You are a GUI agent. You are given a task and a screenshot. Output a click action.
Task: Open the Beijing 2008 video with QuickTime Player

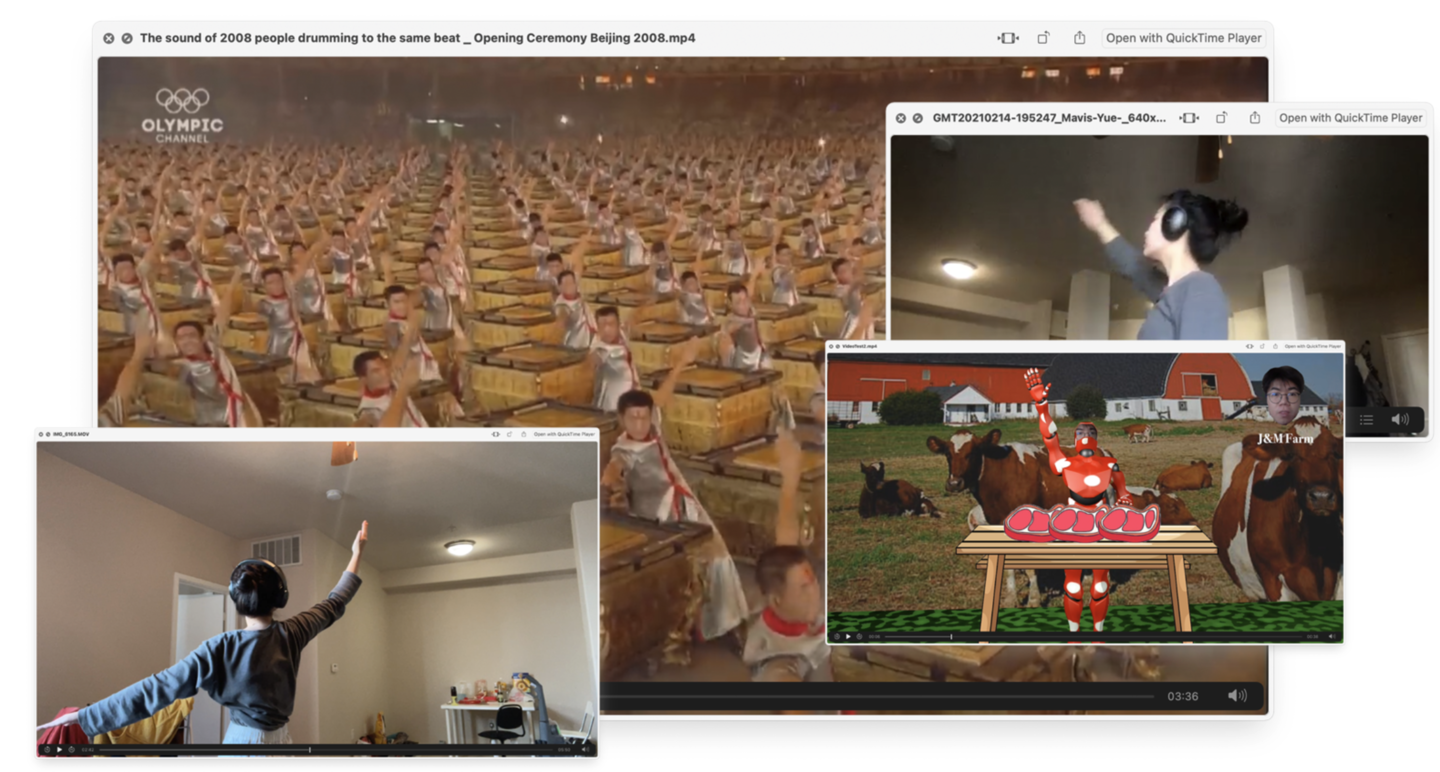click(1183, 38)
